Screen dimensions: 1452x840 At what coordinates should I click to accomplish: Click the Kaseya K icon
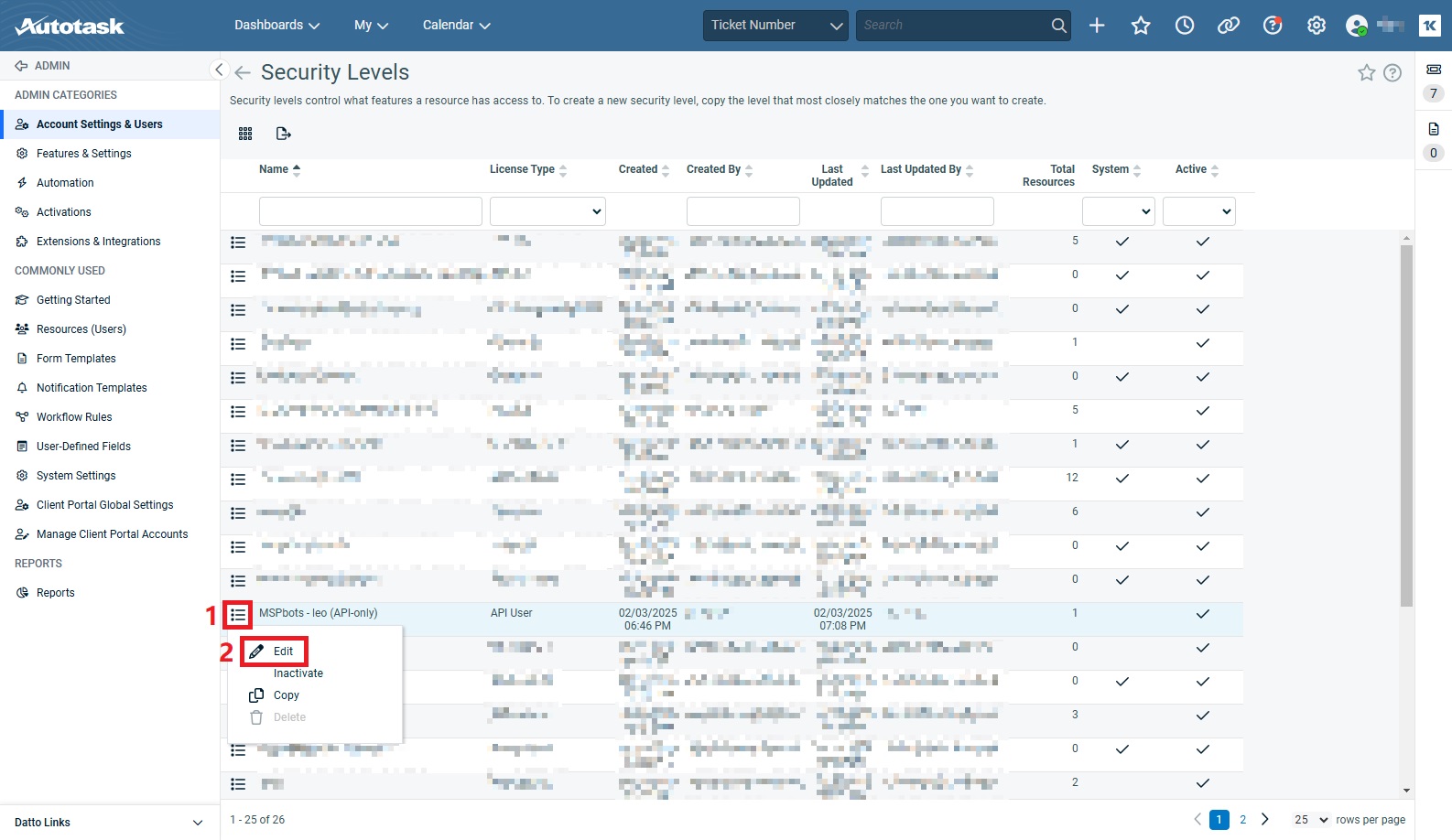pyautogui.click(x=1430, y=26)
